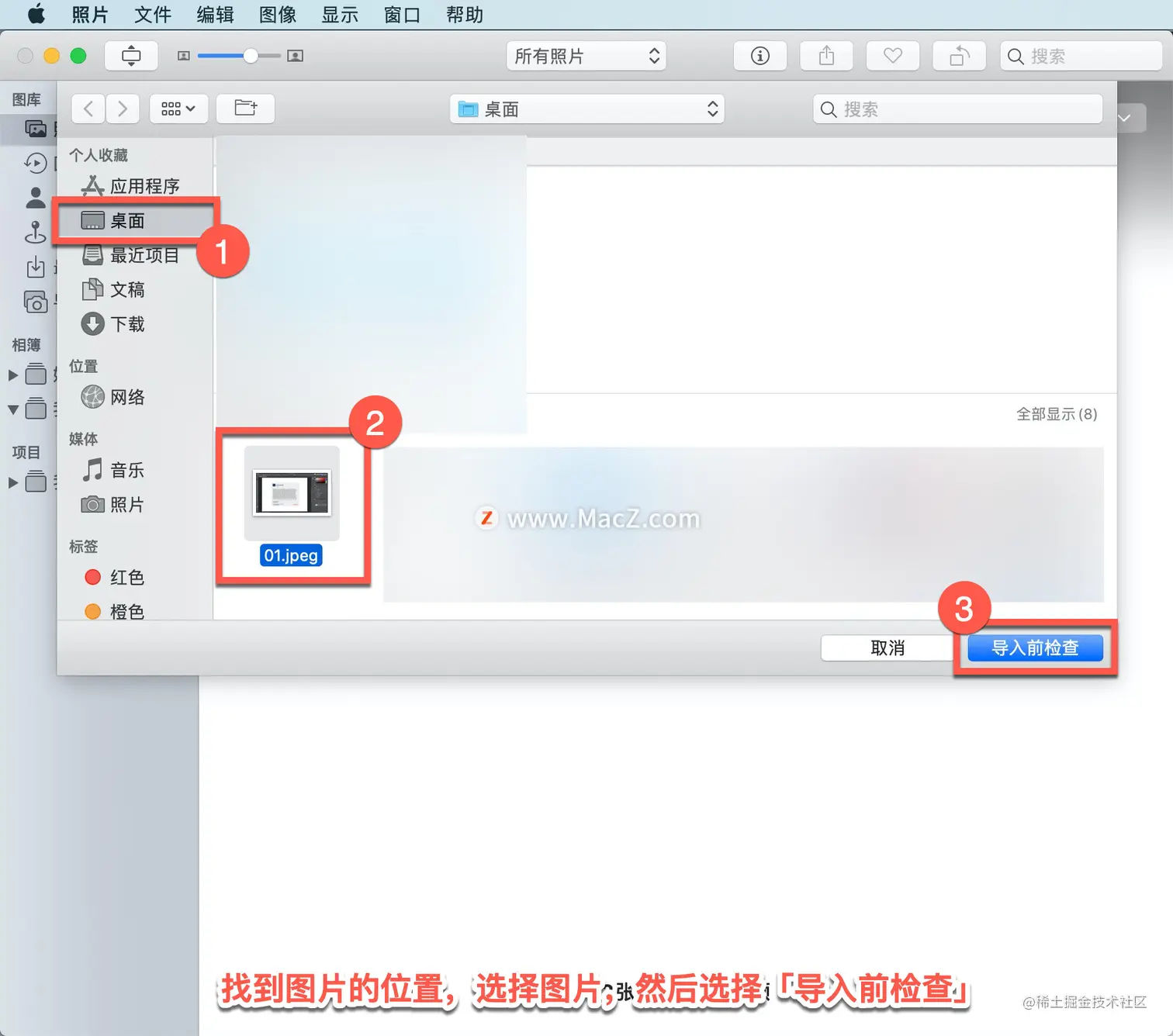Click the rotate icon in Photos toolbar
Screen dimensions: 1173x1036
click(x=960, y=56)
